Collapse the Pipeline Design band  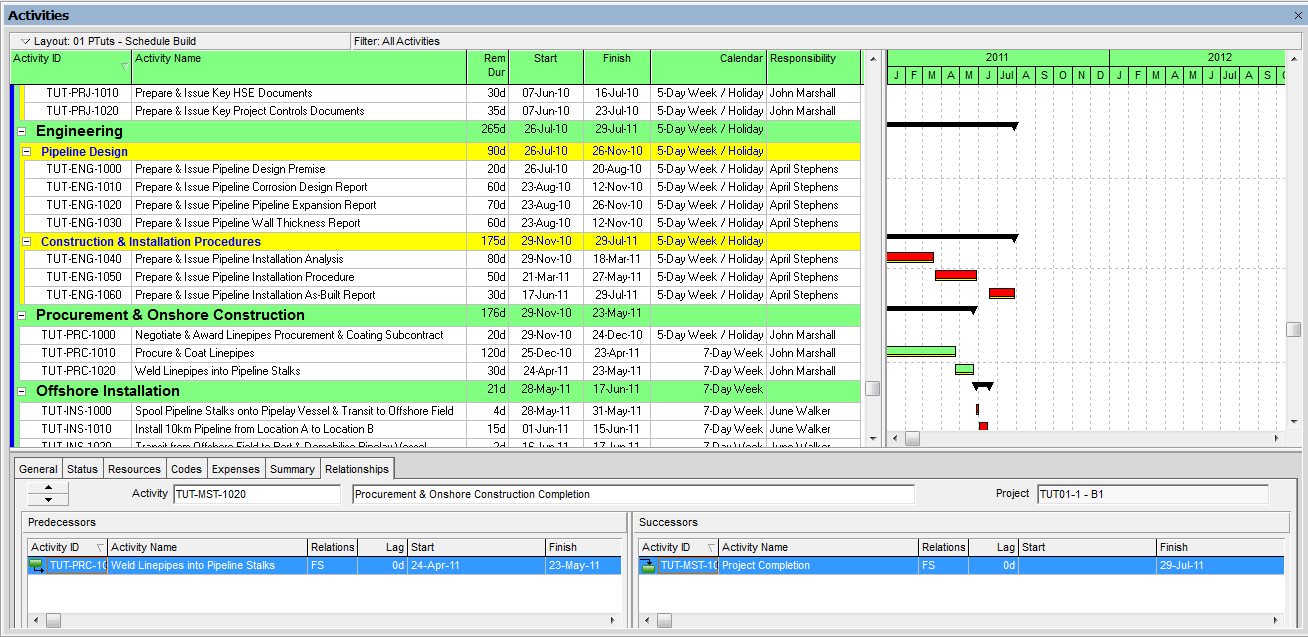[x=26, y=151]
